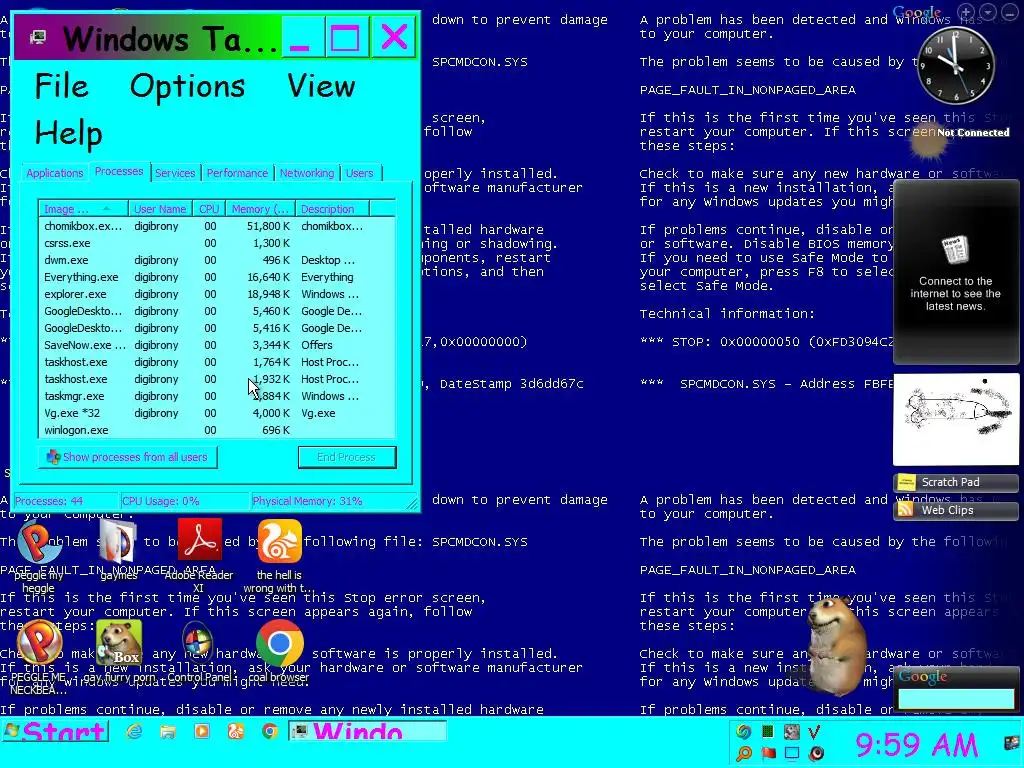Select the csrss.exe process row

click(x=217, y=243)
